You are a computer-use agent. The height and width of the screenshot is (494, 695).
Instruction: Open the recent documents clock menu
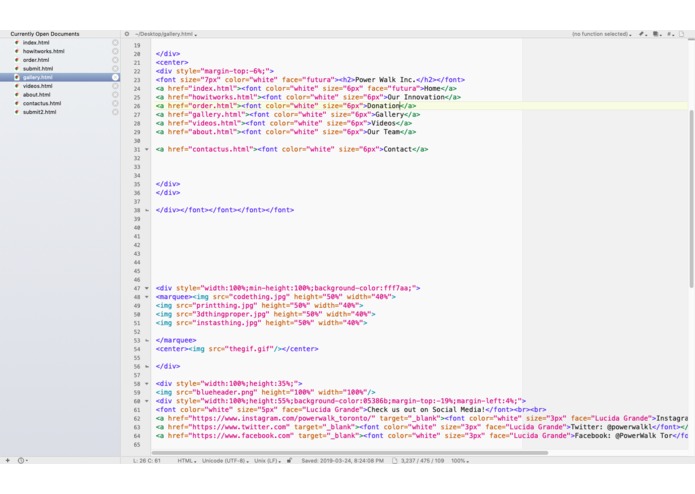pos(22,460)
